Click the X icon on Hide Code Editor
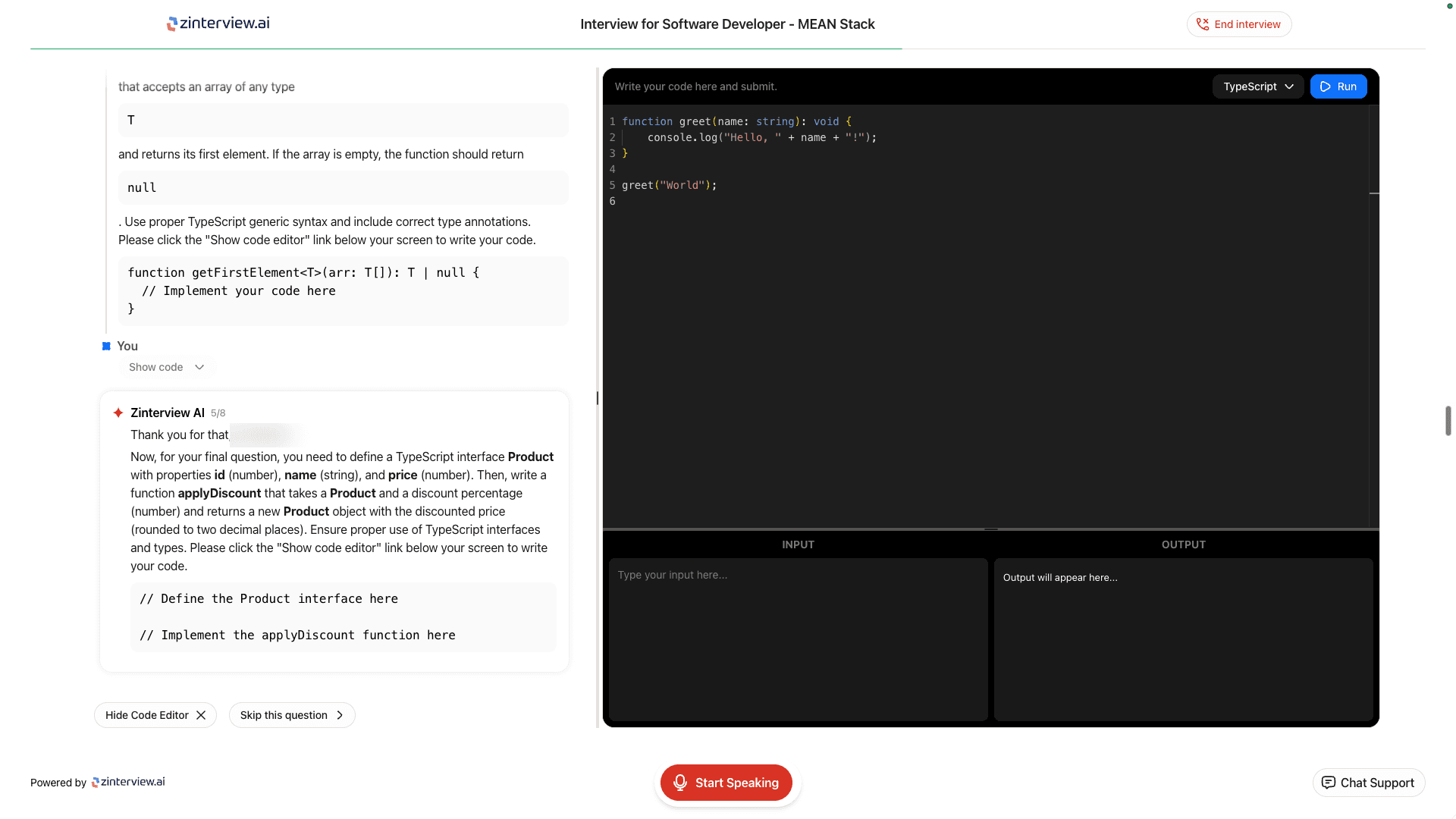Screen dimensions: 1456x819 pyautogui.click(x=201, y=715)
